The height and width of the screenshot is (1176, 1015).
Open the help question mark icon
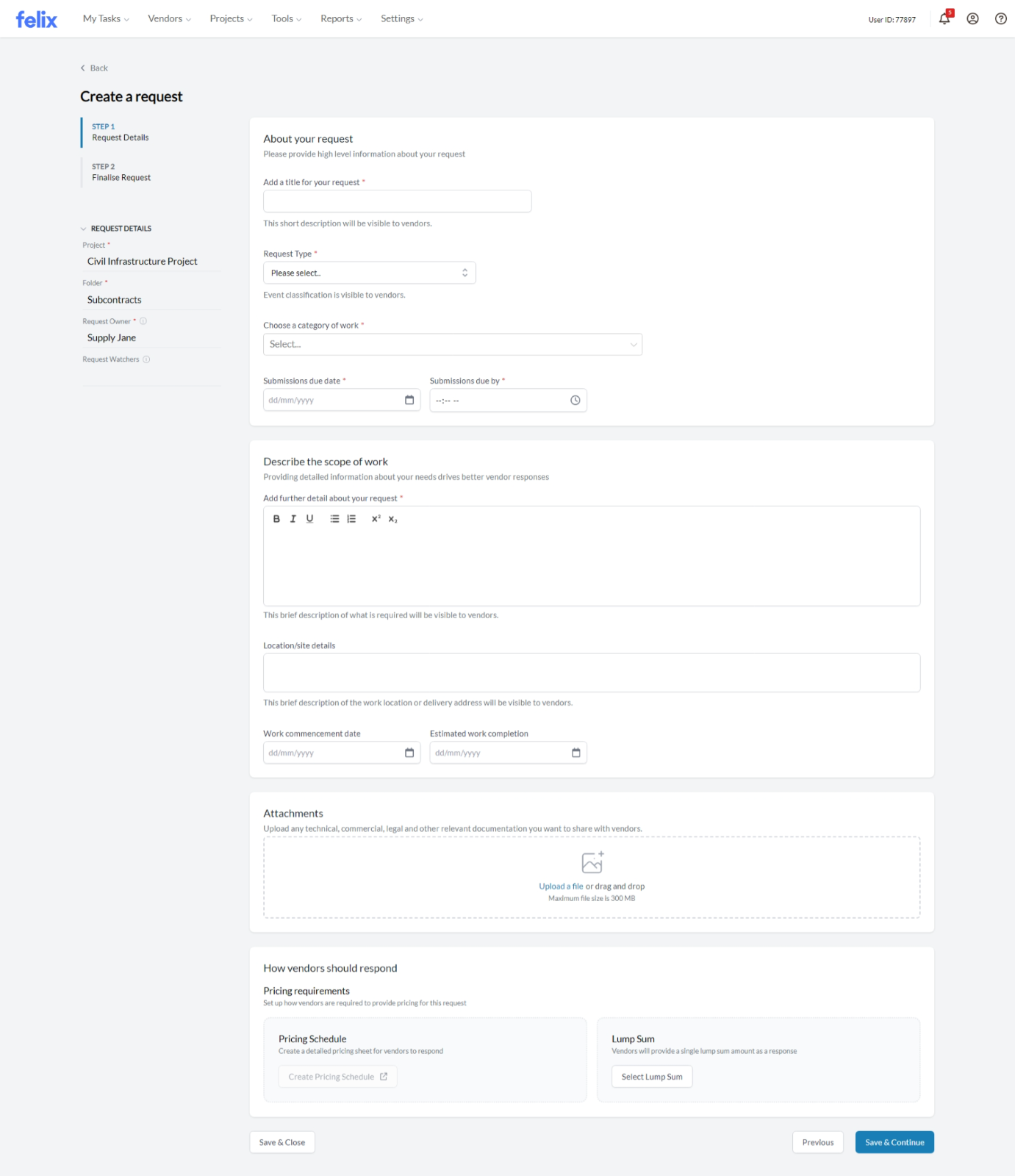click(x=1000, y=19)
